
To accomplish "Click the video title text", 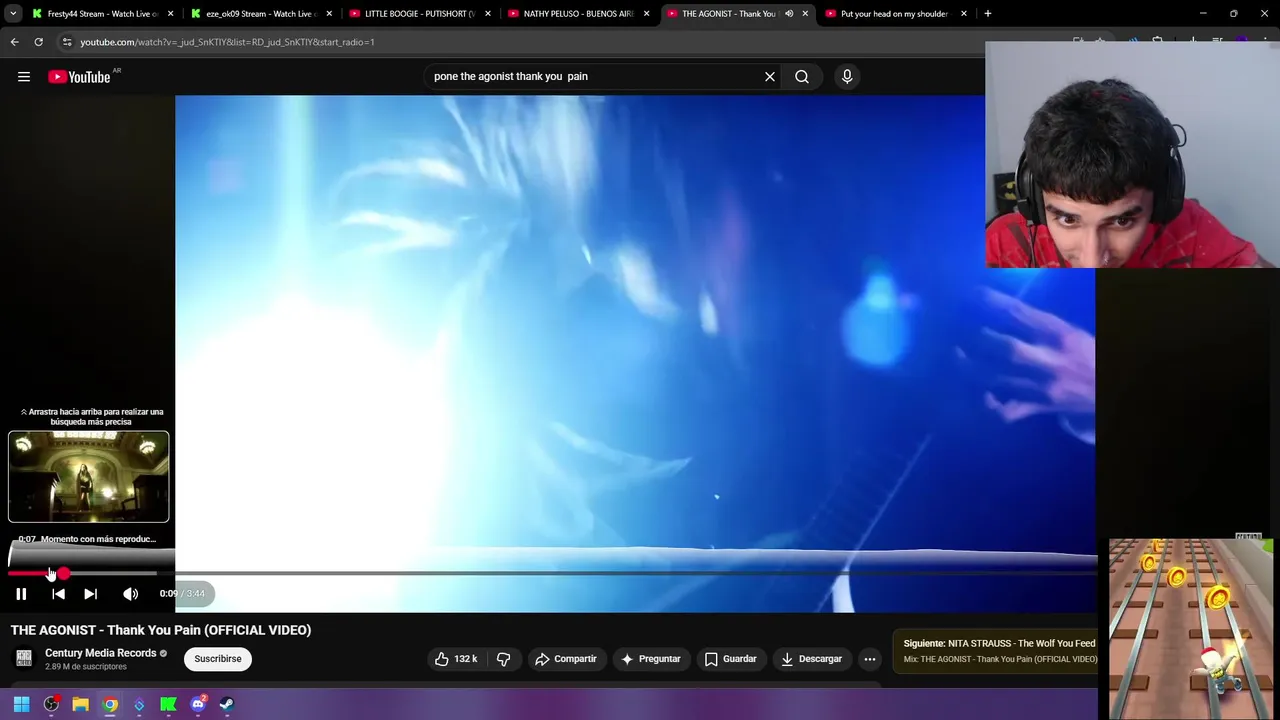I will click(161, 630).
